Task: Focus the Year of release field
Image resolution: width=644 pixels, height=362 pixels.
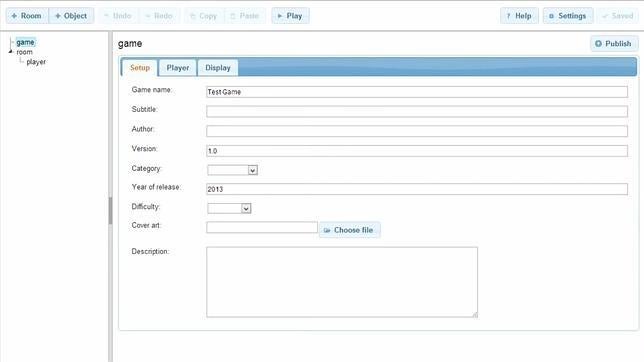Action: pos(417,189)
